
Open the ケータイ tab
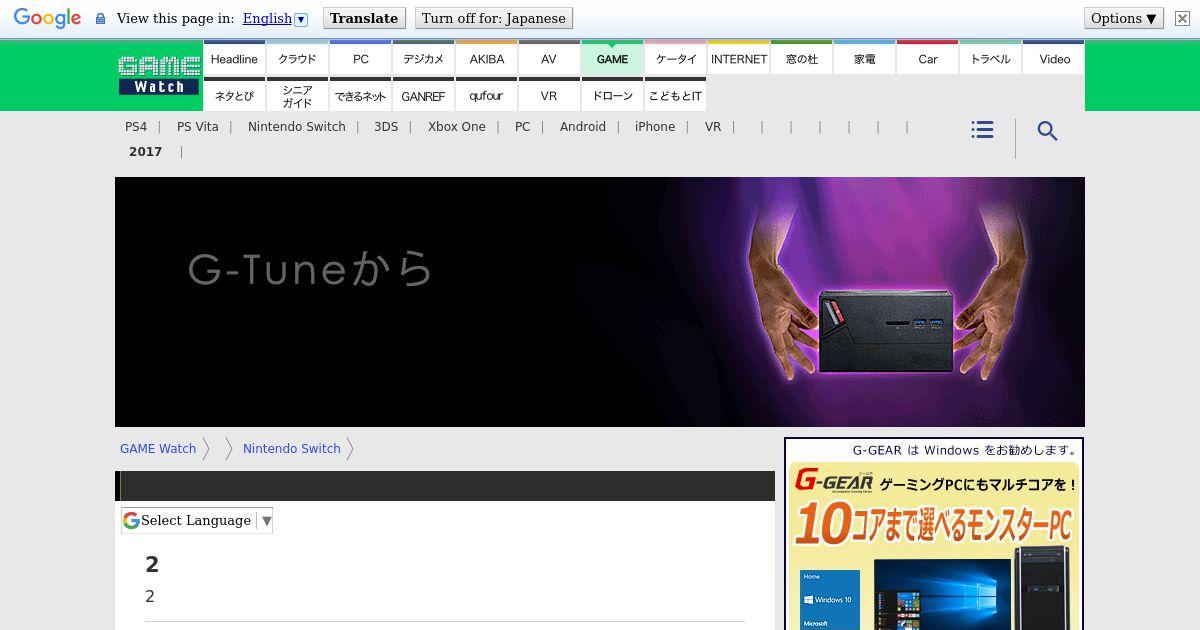pyautogui.click(x=675, y=59)
